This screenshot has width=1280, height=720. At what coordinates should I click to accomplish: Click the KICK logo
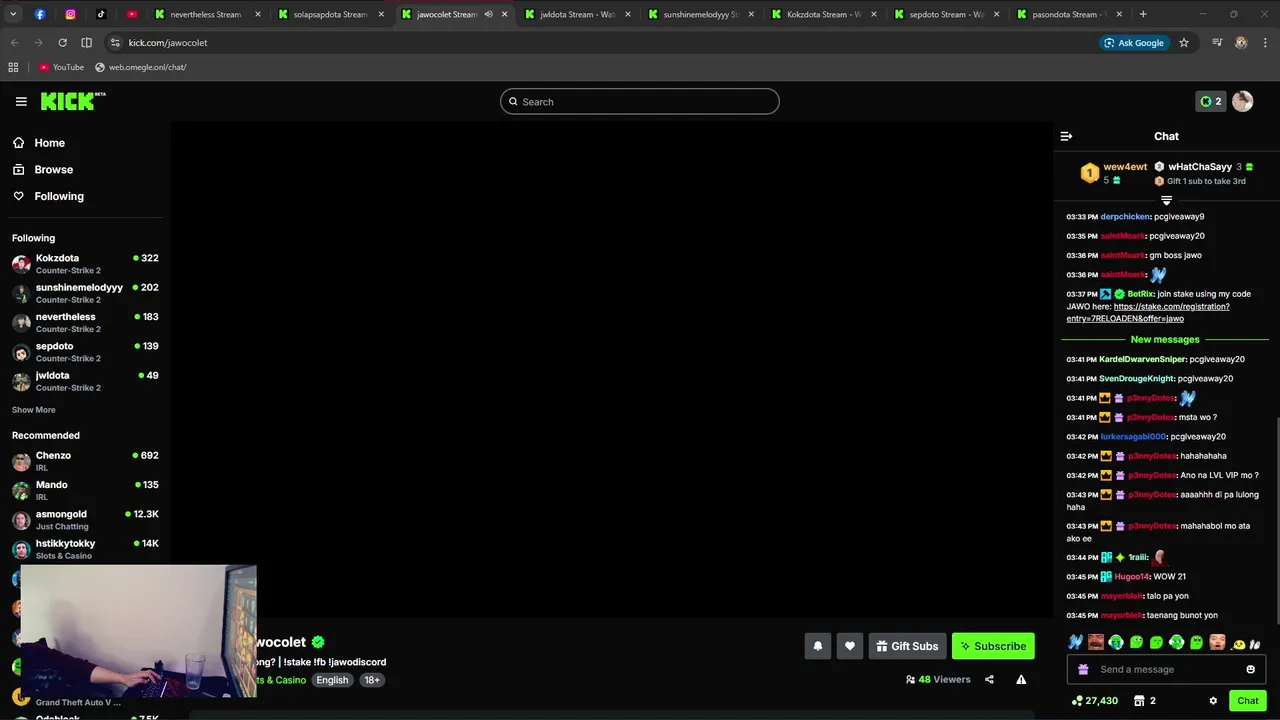click(73, 101)
